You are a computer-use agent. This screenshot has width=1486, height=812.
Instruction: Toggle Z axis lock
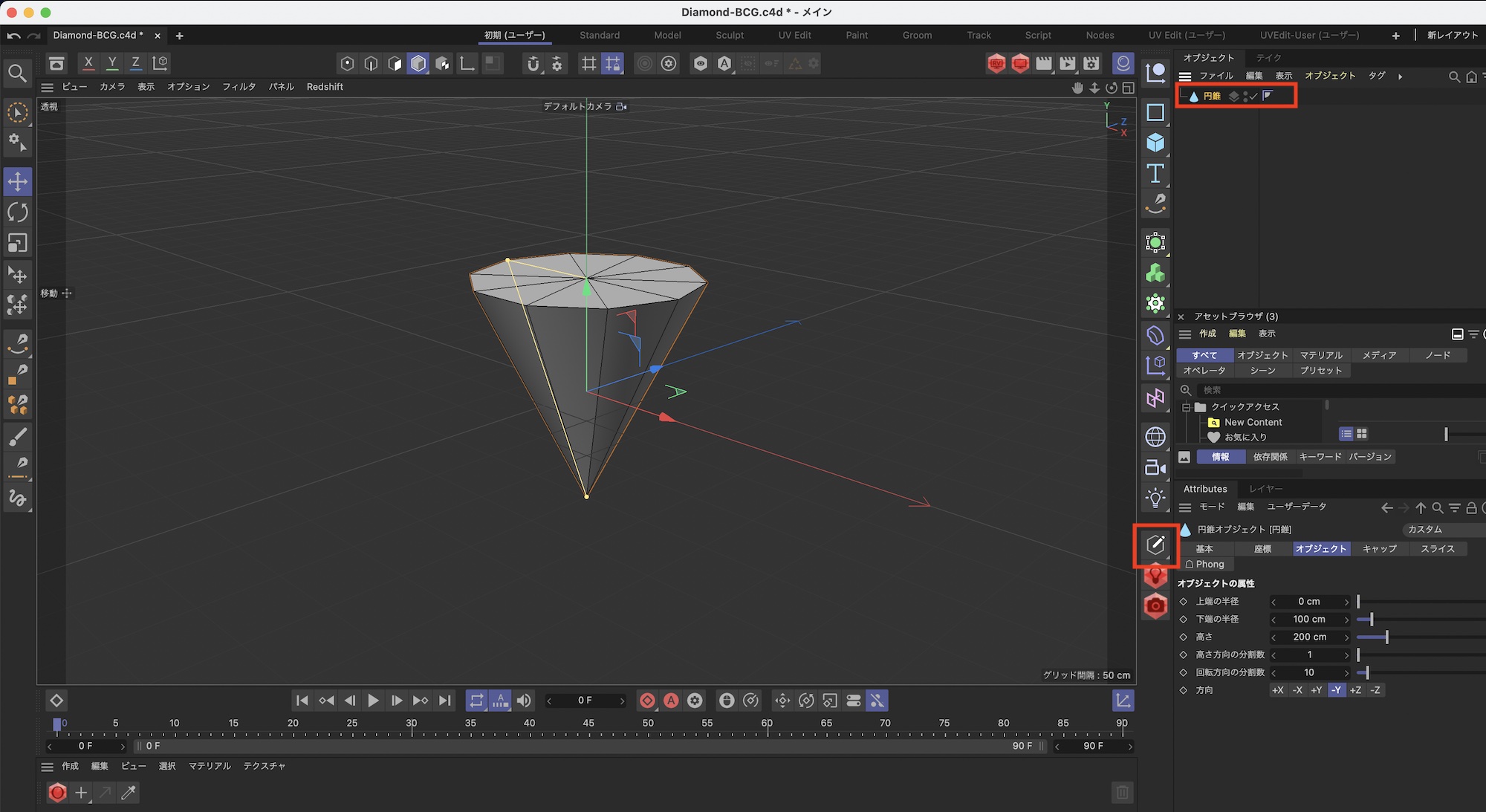(135, 63)
